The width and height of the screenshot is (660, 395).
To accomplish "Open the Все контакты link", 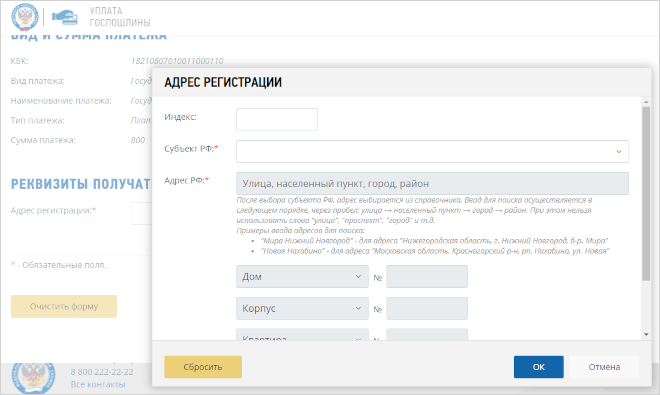I will point(98,384).
